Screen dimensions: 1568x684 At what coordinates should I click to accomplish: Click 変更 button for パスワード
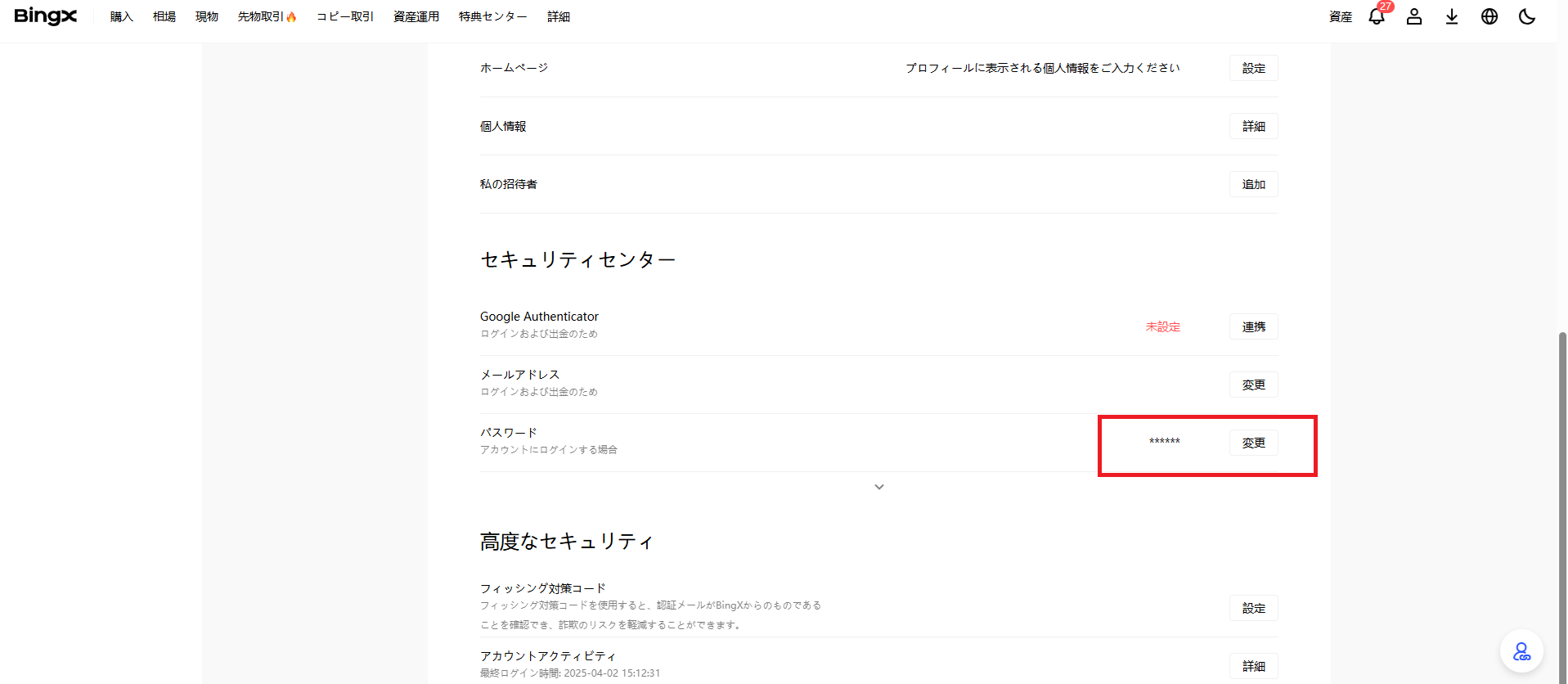1253,443
